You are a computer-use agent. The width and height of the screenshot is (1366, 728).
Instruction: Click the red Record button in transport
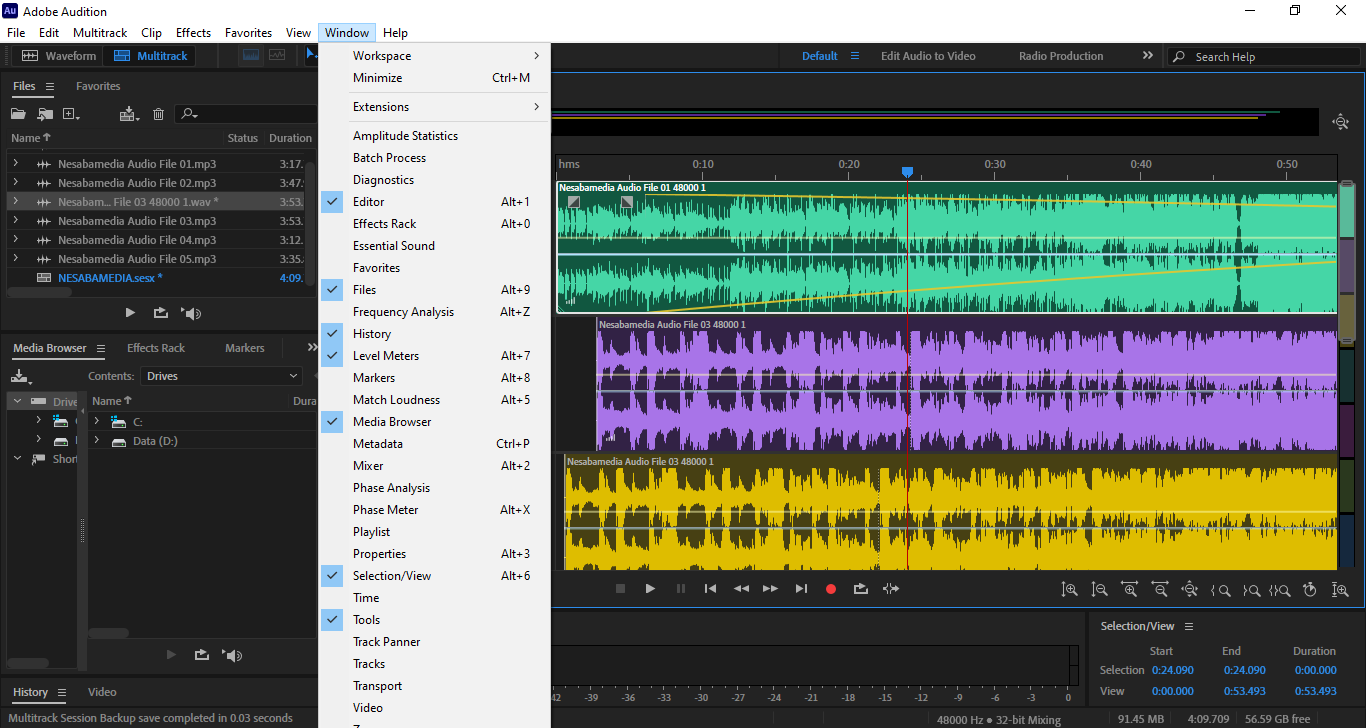click(x=830, y=589)
